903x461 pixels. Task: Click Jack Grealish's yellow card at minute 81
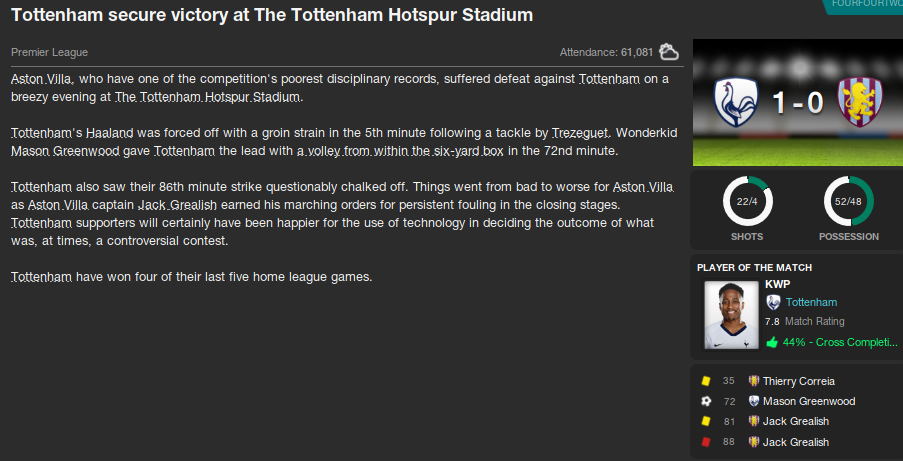[705, 422]
